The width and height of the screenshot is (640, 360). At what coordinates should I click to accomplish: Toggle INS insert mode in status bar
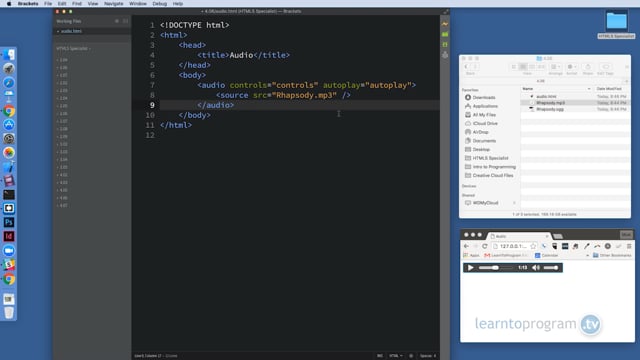coord(380,356)
